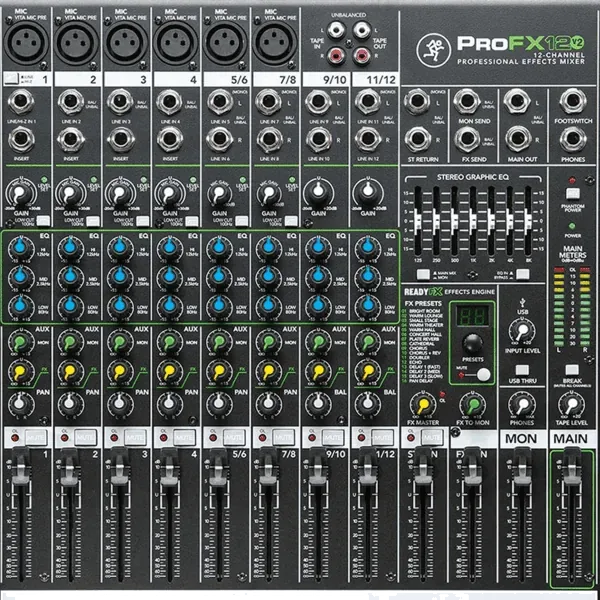The image size is (600, 600).
Task: Click the FX SEND jack
Action: pos(467,139)
